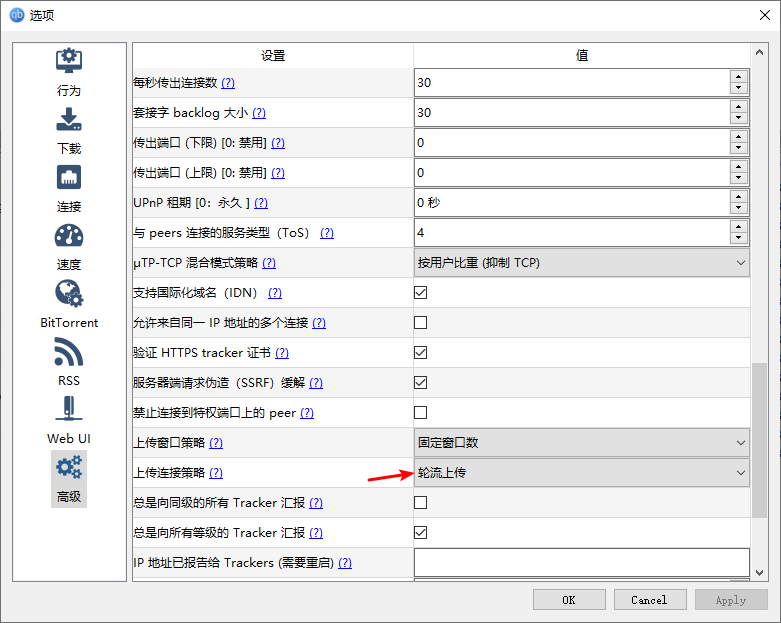Toggle 验证 HTTPS tracker 证书 checkbox

[x=421, y=353]
